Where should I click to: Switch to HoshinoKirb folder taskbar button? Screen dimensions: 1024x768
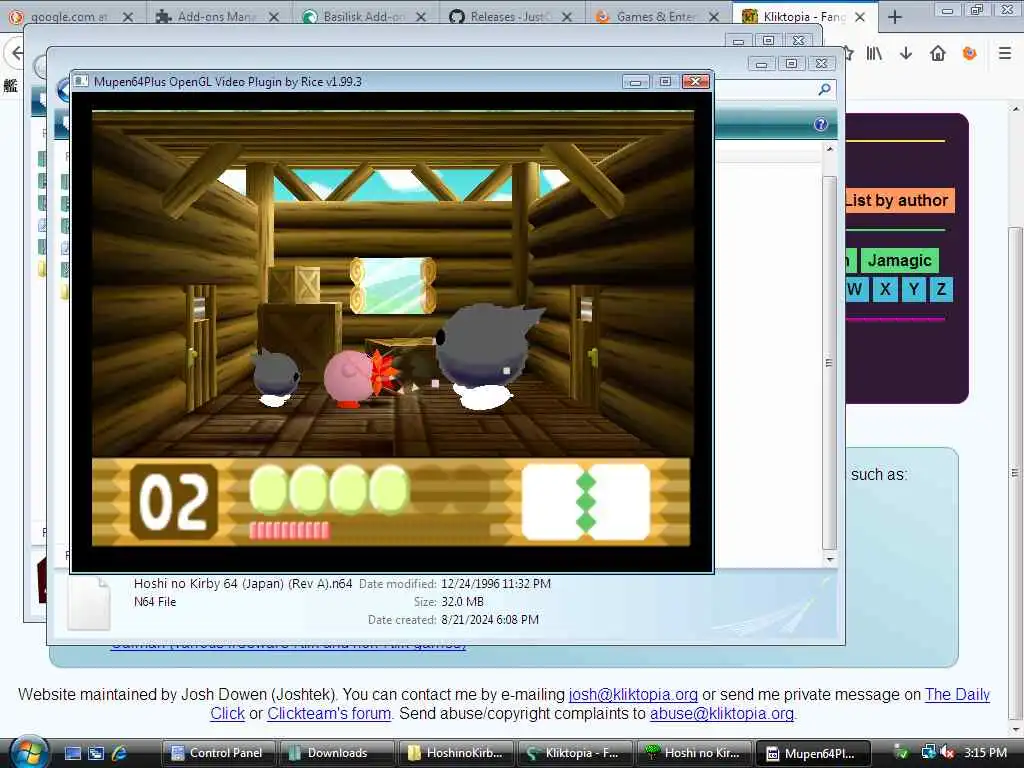(x=456, y=753)
